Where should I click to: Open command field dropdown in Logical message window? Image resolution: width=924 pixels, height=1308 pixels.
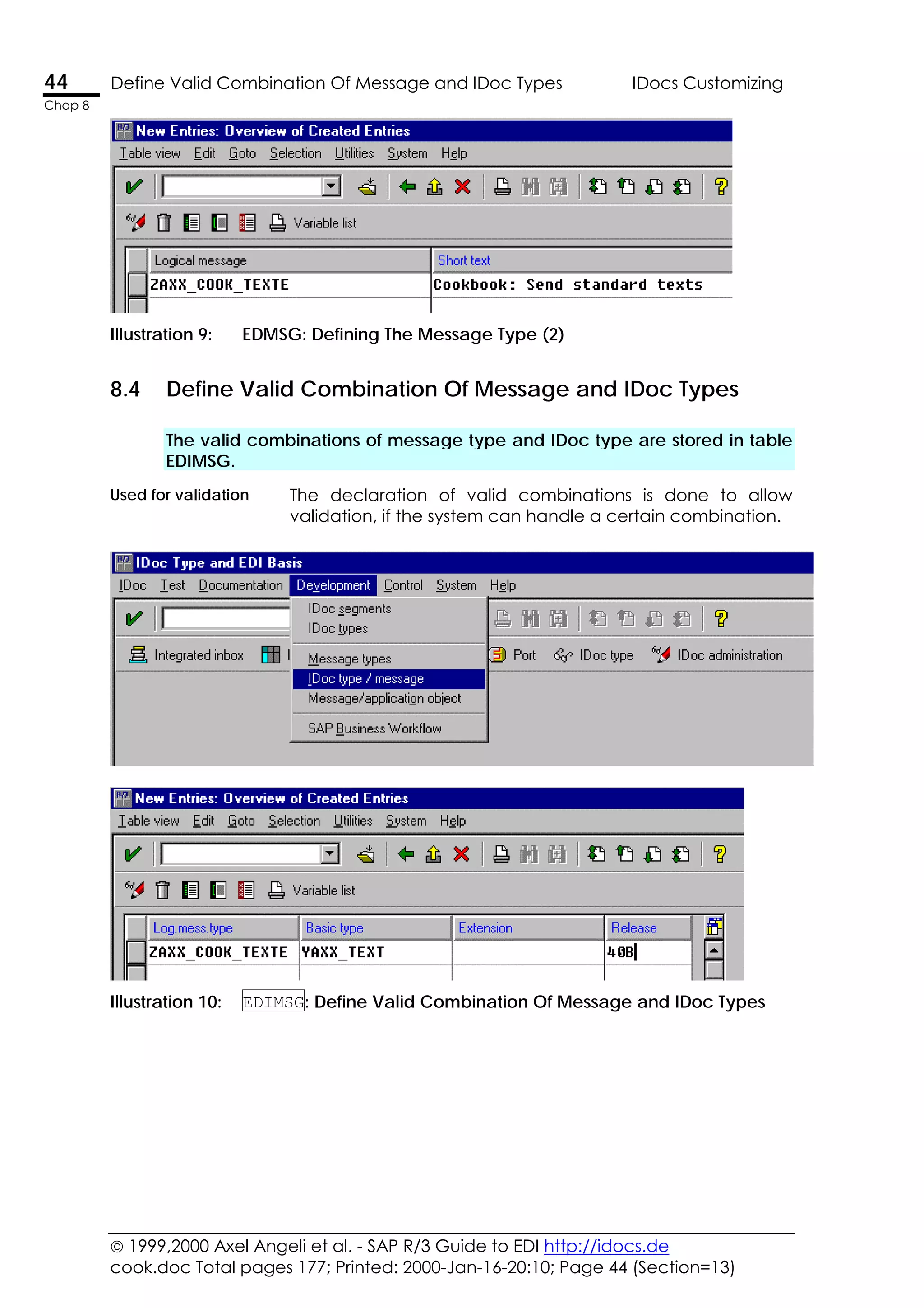331,186
